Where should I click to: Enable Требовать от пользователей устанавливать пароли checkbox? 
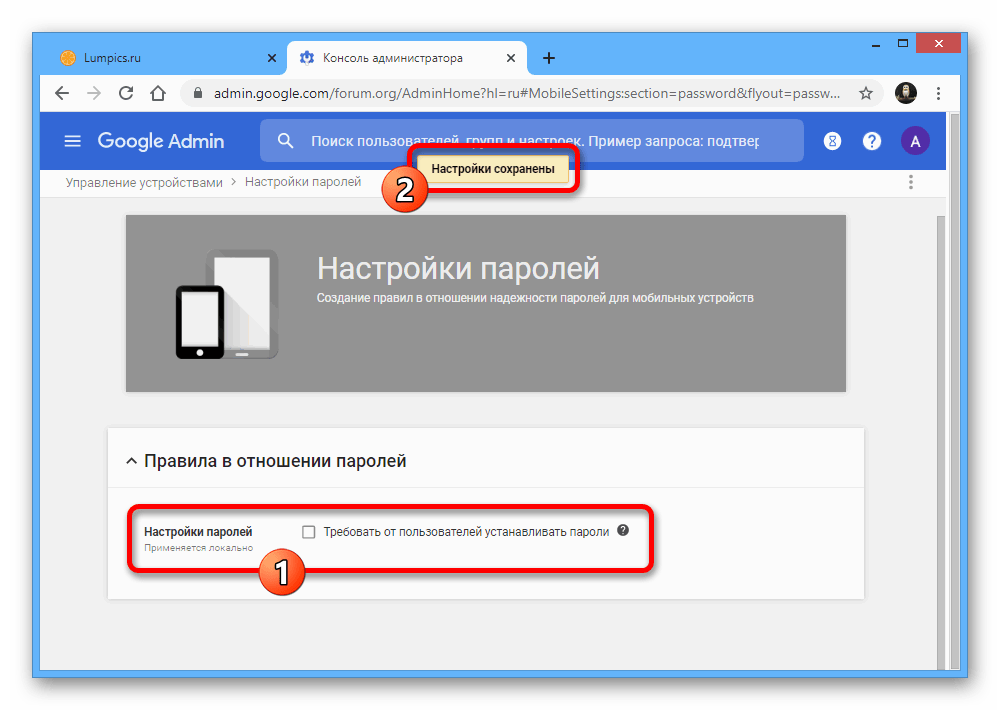[309, 532]
